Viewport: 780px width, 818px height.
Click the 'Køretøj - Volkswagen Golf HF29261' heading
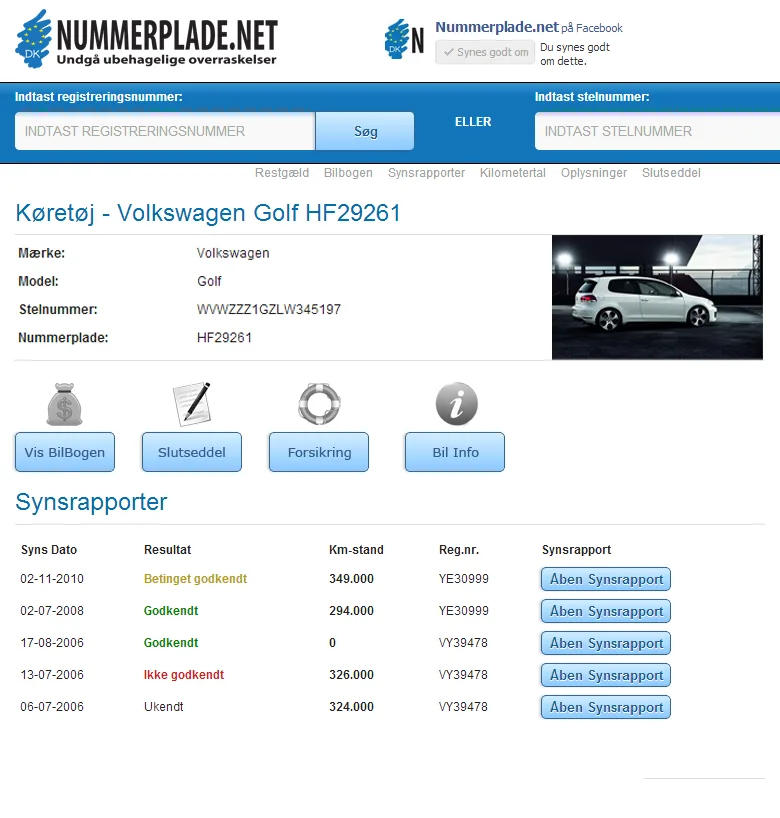pos(208,213)
